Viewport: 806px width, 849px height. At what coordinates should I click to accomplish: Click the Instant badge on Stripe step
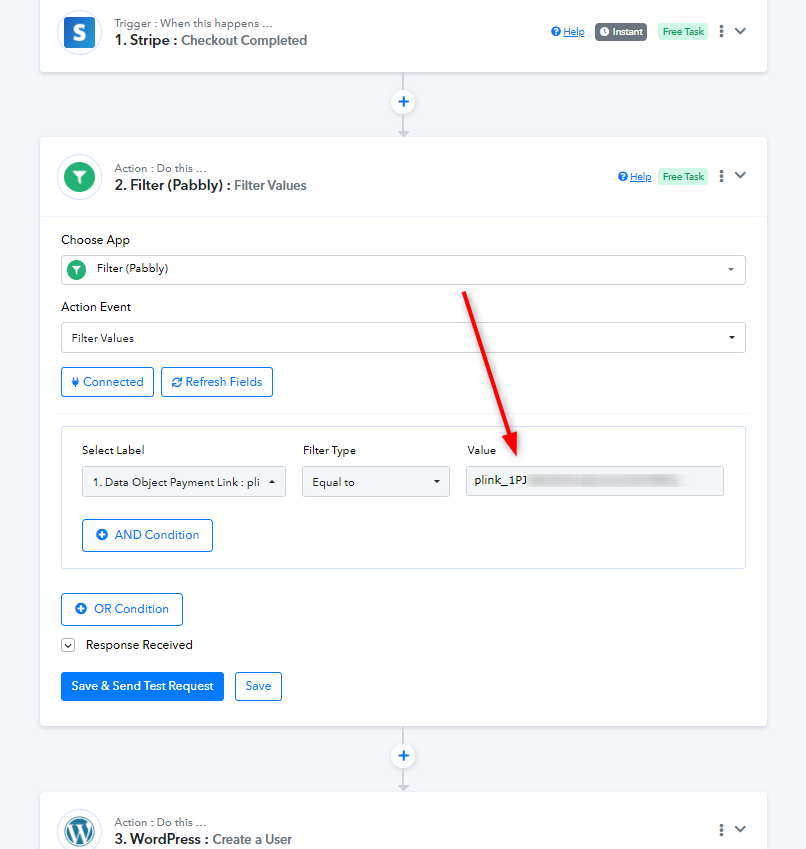[x=621, y=31]
